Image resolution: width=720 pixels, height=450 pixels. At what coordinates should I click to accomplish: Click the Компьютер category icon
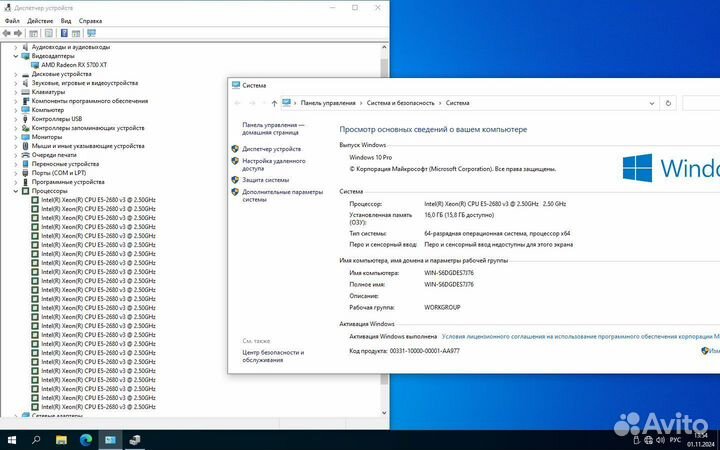click(x=25, y=110)
